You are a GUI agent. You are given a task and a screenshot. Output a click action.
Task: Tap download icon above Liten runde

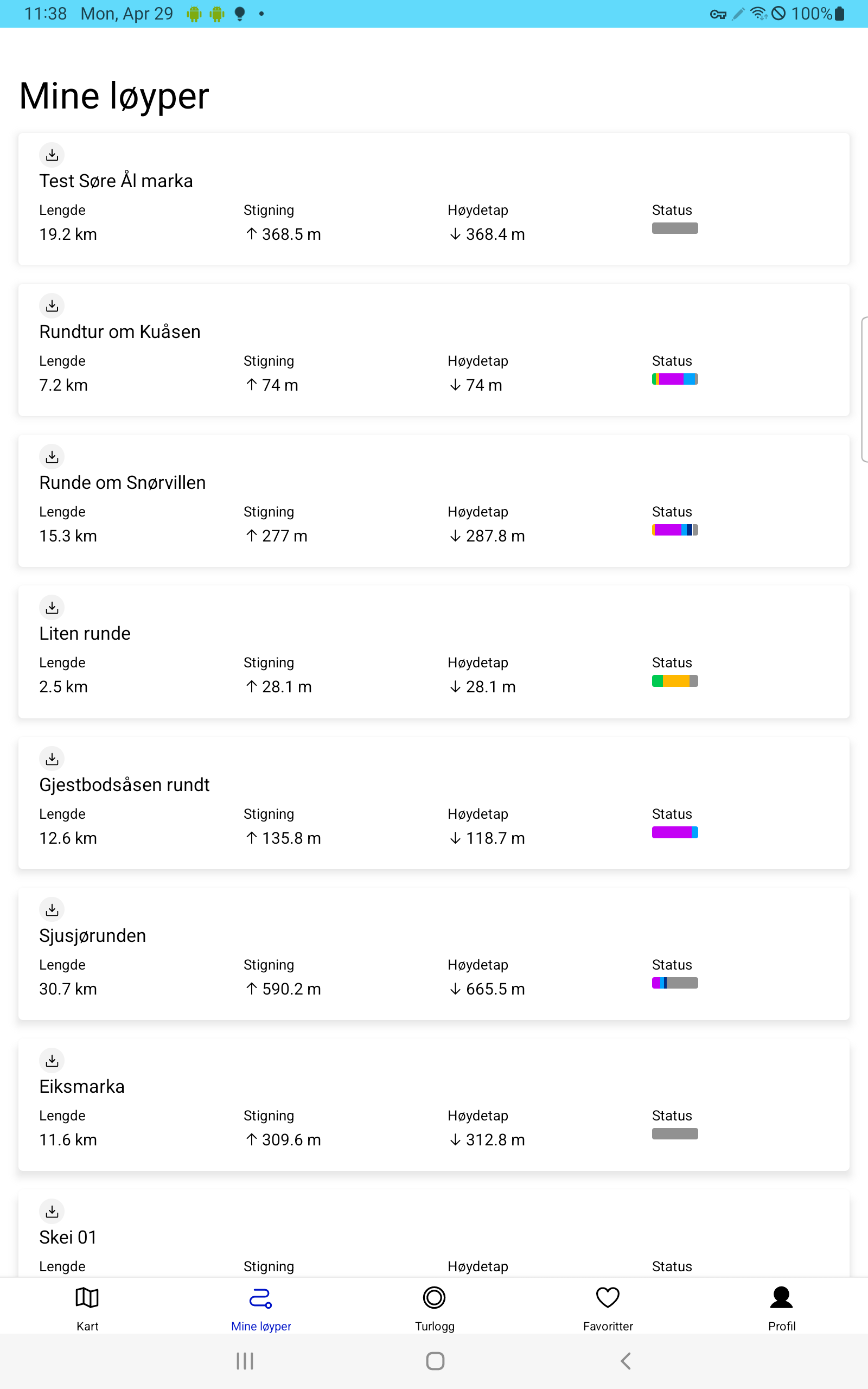point(52,607)
